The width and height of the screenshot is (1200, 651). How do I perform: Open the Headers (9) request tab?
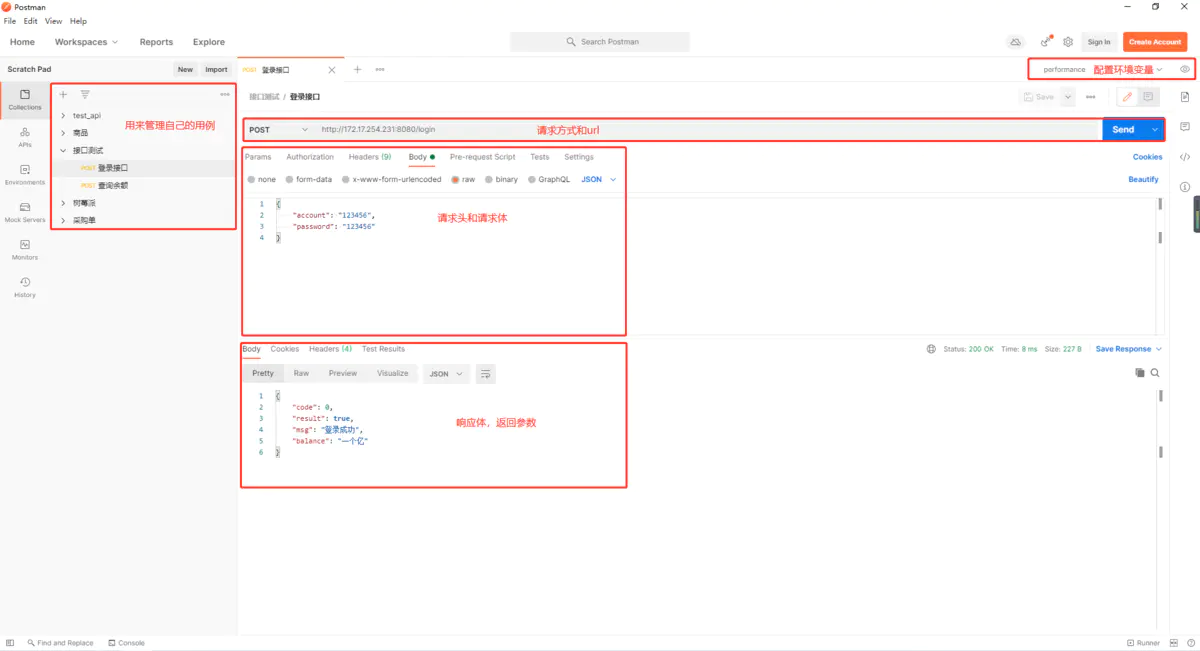[x=370, y=157]
